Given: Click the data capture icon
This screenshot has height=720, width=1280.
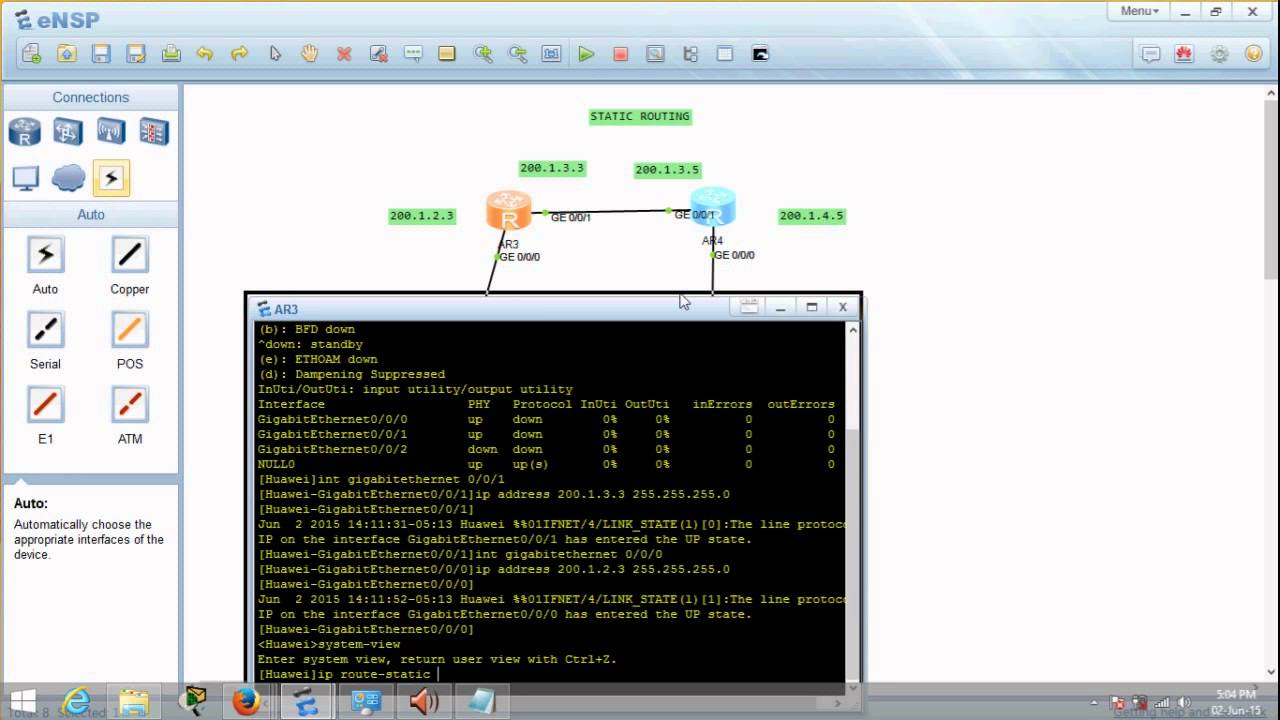Looking at the screenshot, I should [655, 54].
